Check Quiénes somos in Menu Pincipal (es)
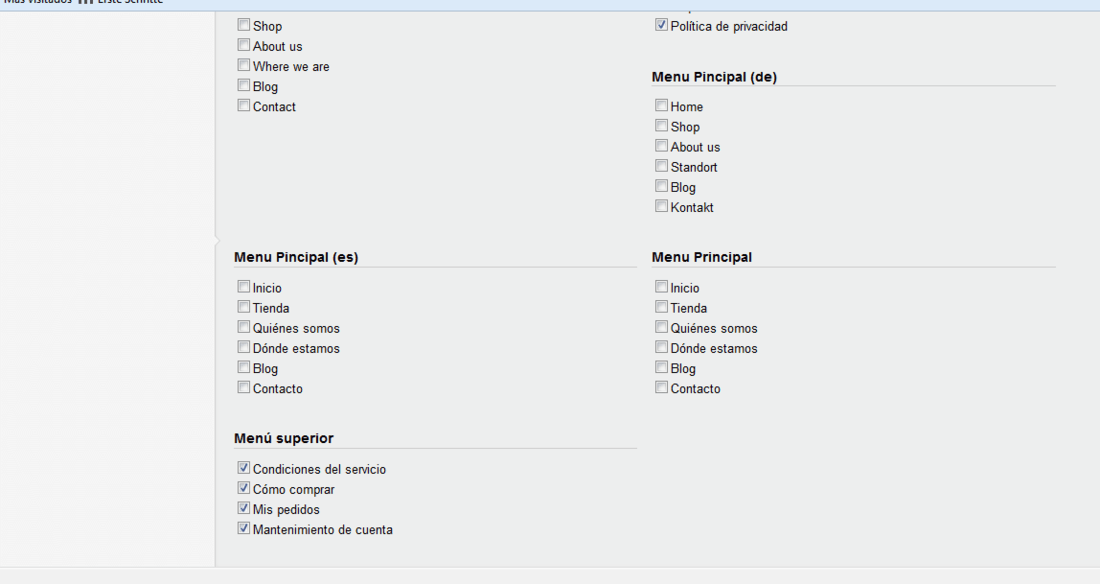The height and width of the screenshot is (584, 1100). click(x=243, y=327)
